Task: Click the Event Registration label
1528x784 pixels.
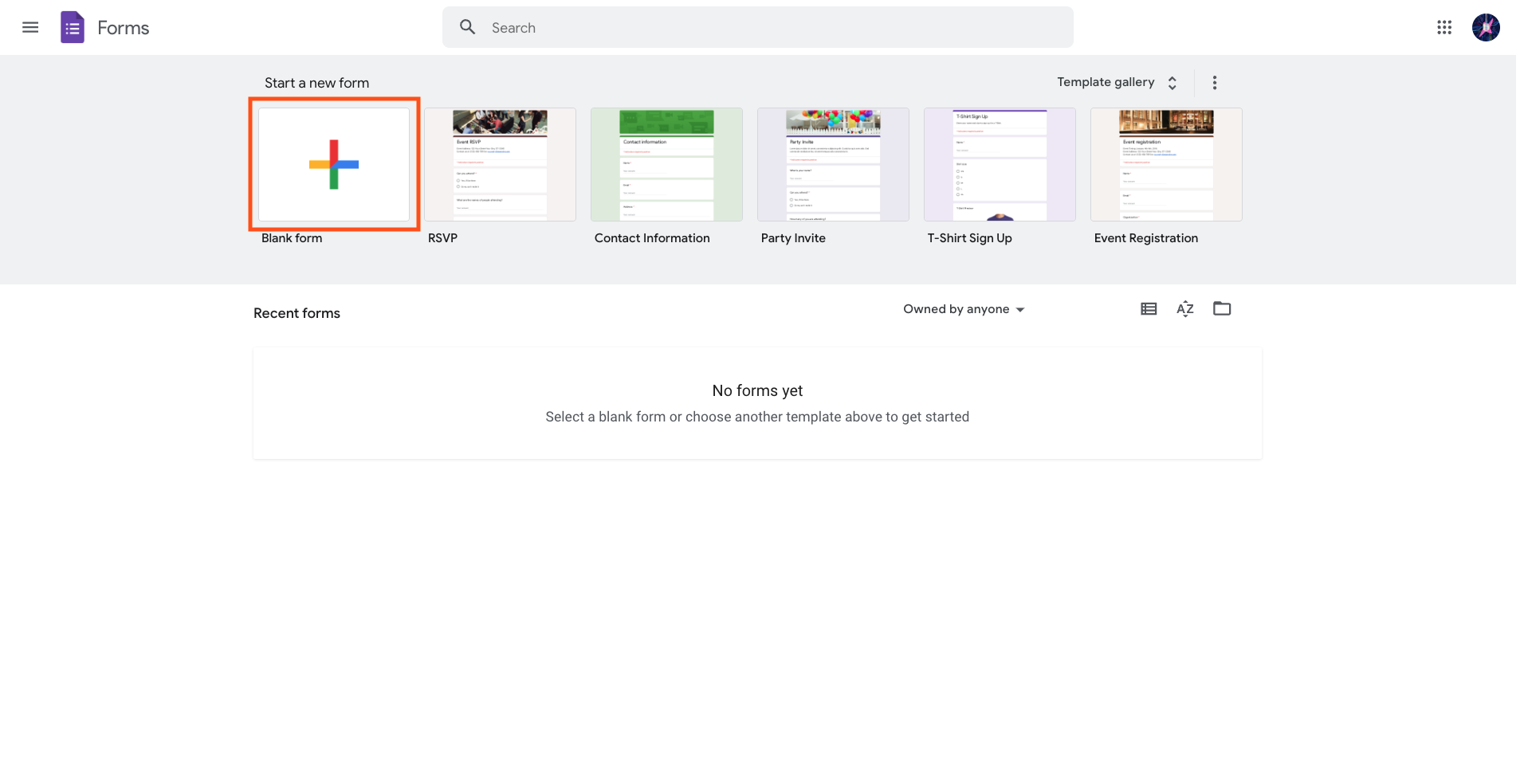Action: [1146, 238]
